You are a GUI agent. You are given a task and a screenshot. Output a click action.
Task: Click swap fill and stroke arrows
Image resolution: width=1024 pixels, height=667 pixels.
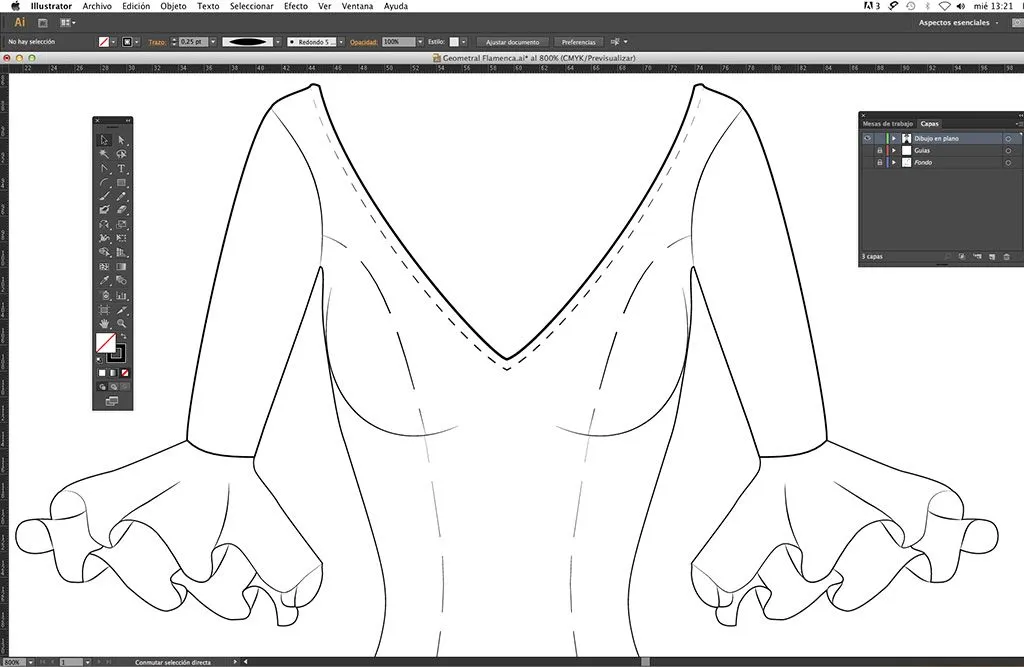click(x=123, y=336)
